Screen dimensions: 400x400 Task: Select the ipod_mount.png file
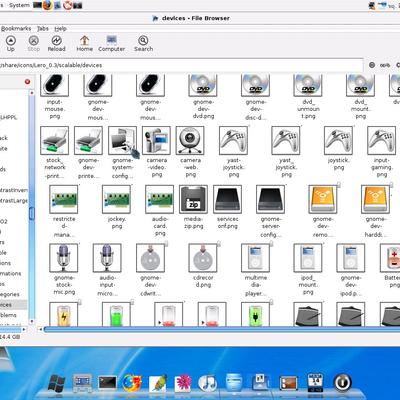pos(308,258)
